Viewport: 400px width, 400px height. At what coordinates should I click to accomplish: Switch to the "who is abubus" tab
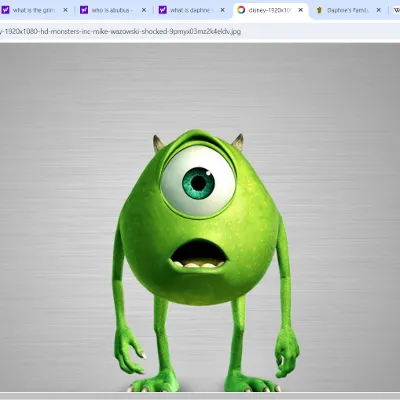click(x=112, y=10)
